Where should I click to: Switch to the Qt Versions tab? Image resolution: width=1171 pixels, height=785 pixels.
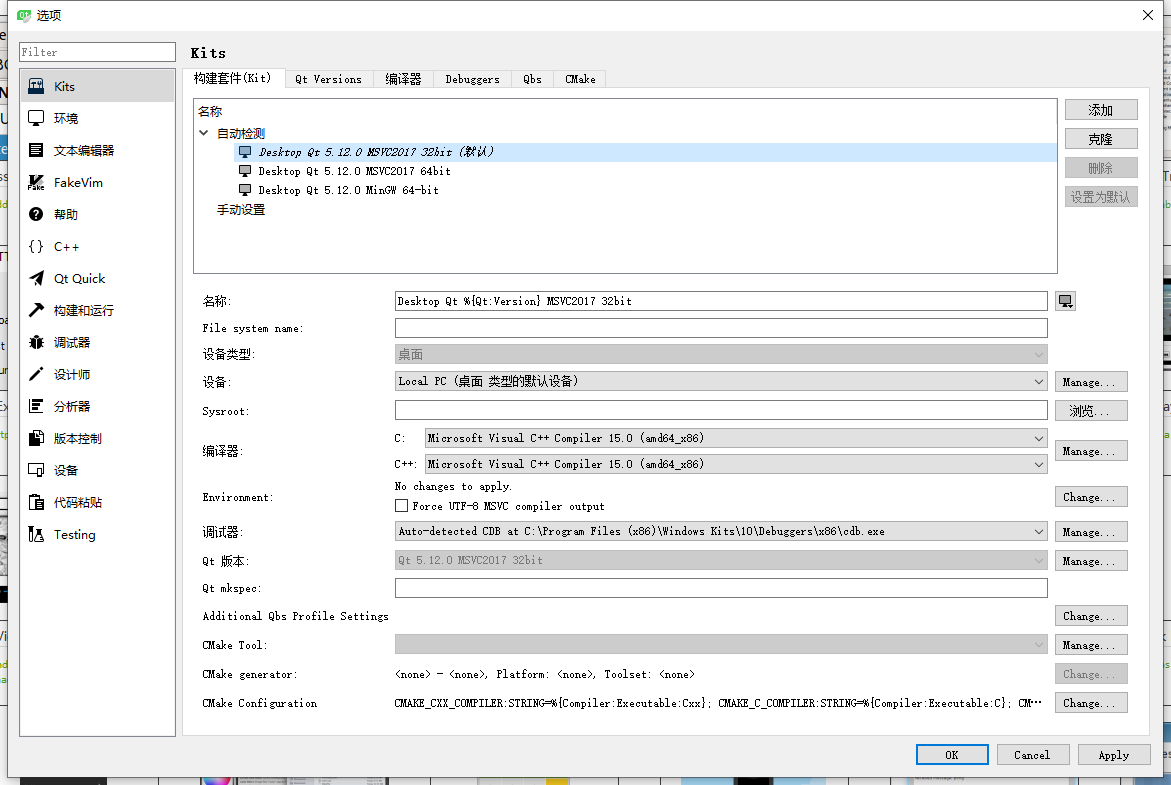point(329,79)
